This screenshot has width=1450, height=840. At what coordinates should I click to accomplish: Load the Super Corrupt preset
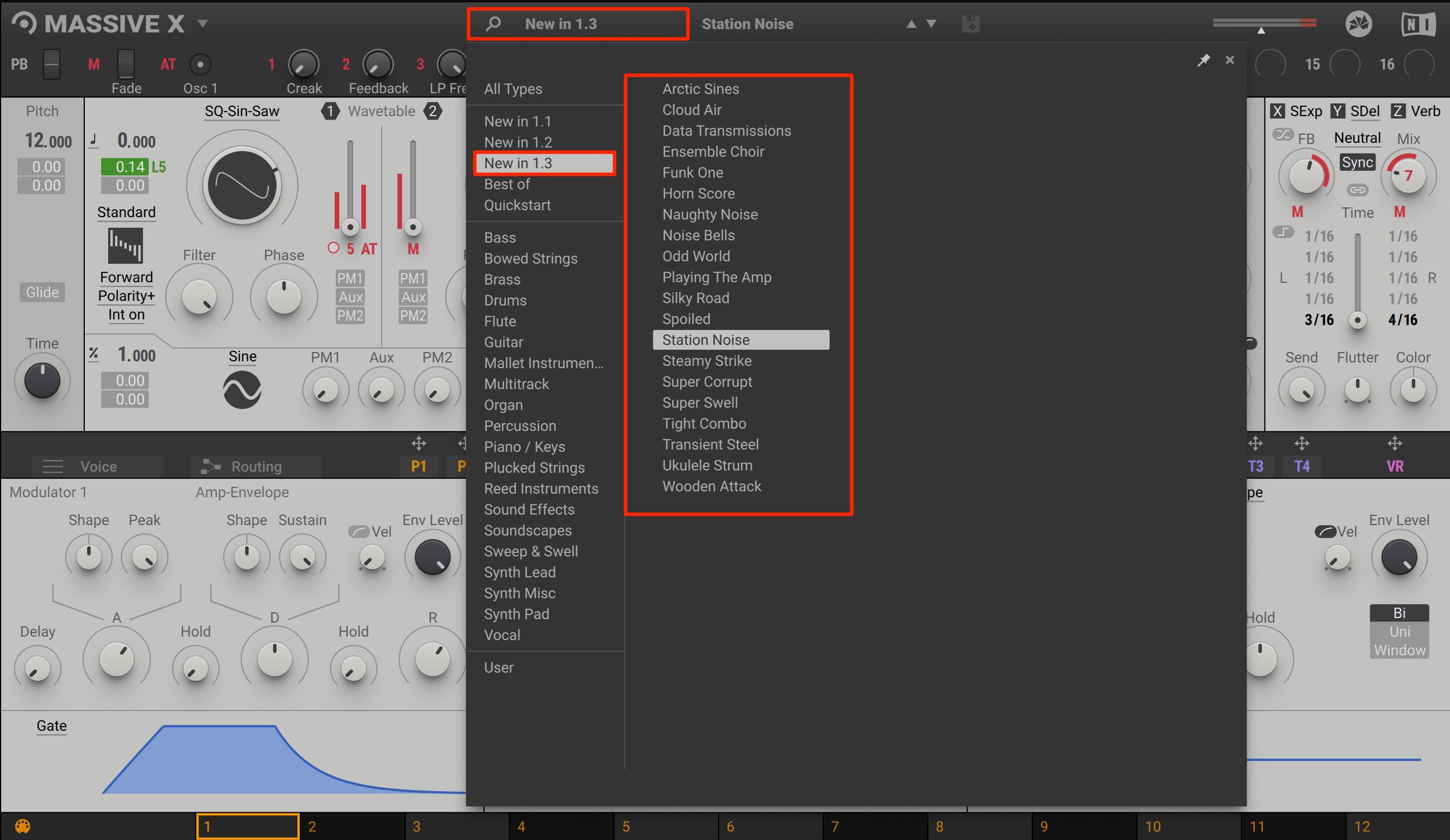point(707,382)
